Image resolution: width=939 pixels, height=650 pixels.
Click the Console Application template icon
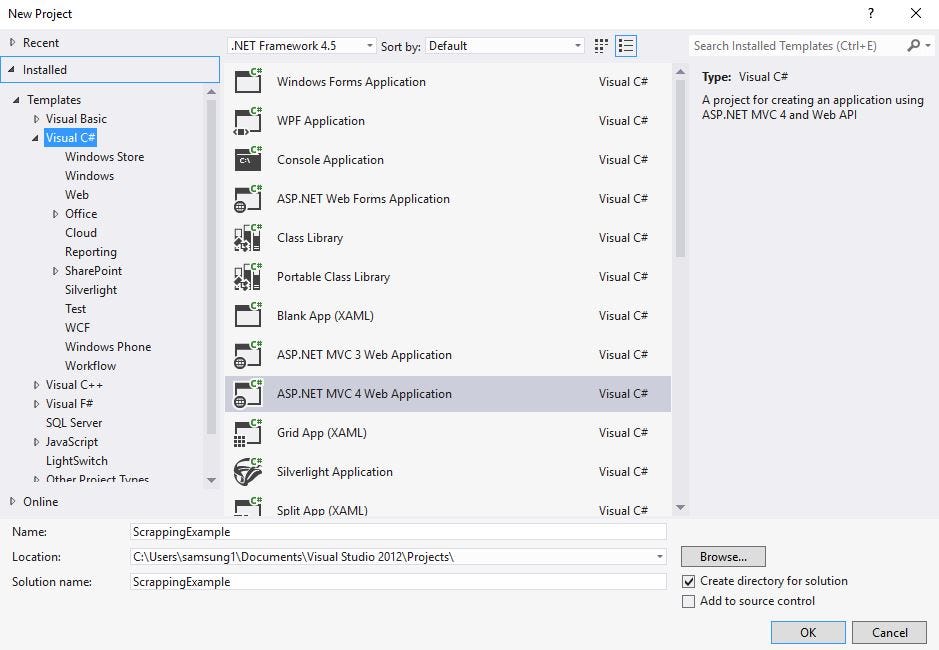pyautogui.click(x=248, y=159)
